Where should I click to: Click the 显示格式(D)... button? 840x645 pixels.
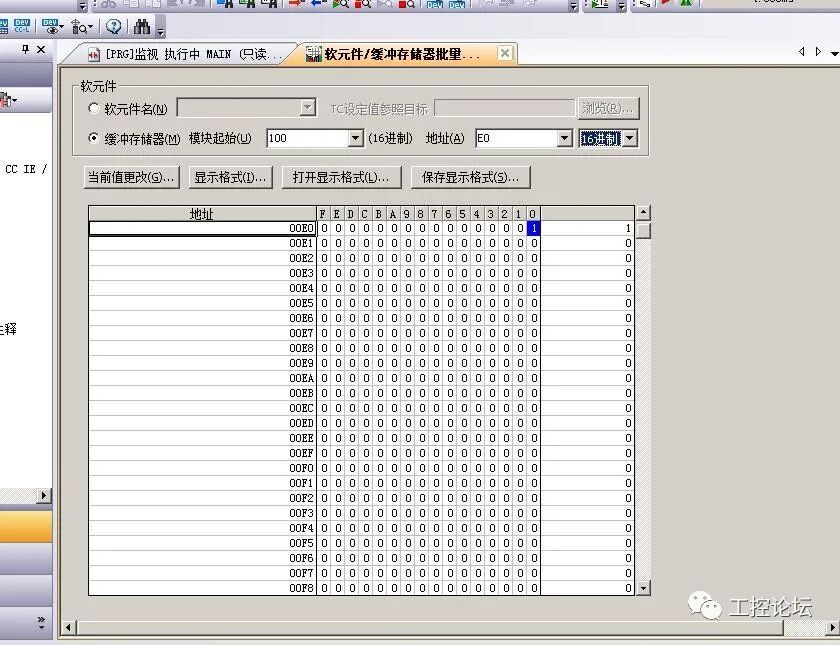[230, 177]
